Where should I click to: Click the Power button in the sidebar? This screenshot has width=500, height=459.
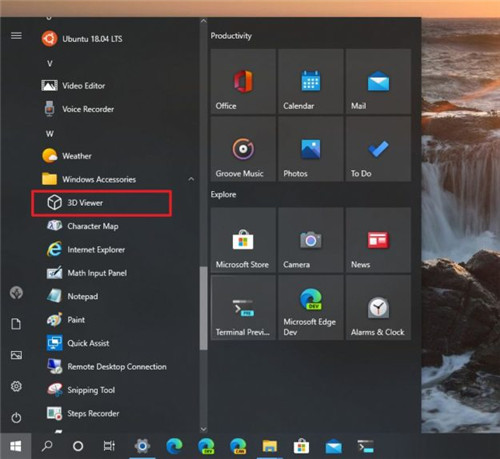pos(16,417)
